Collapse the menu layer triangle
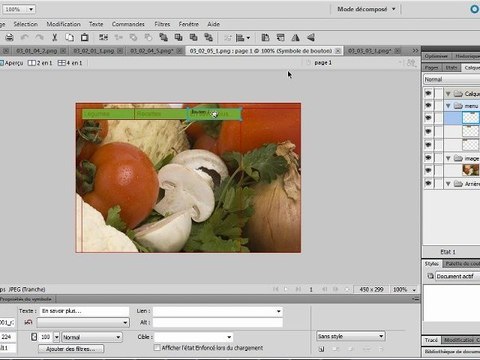 (x=448, y=106)
